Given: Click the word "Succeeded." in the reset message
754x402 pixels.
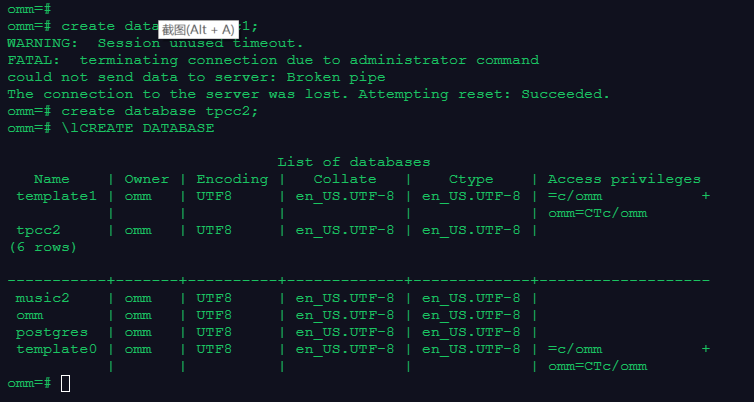Looking at the screenshot, I should 568,94.
